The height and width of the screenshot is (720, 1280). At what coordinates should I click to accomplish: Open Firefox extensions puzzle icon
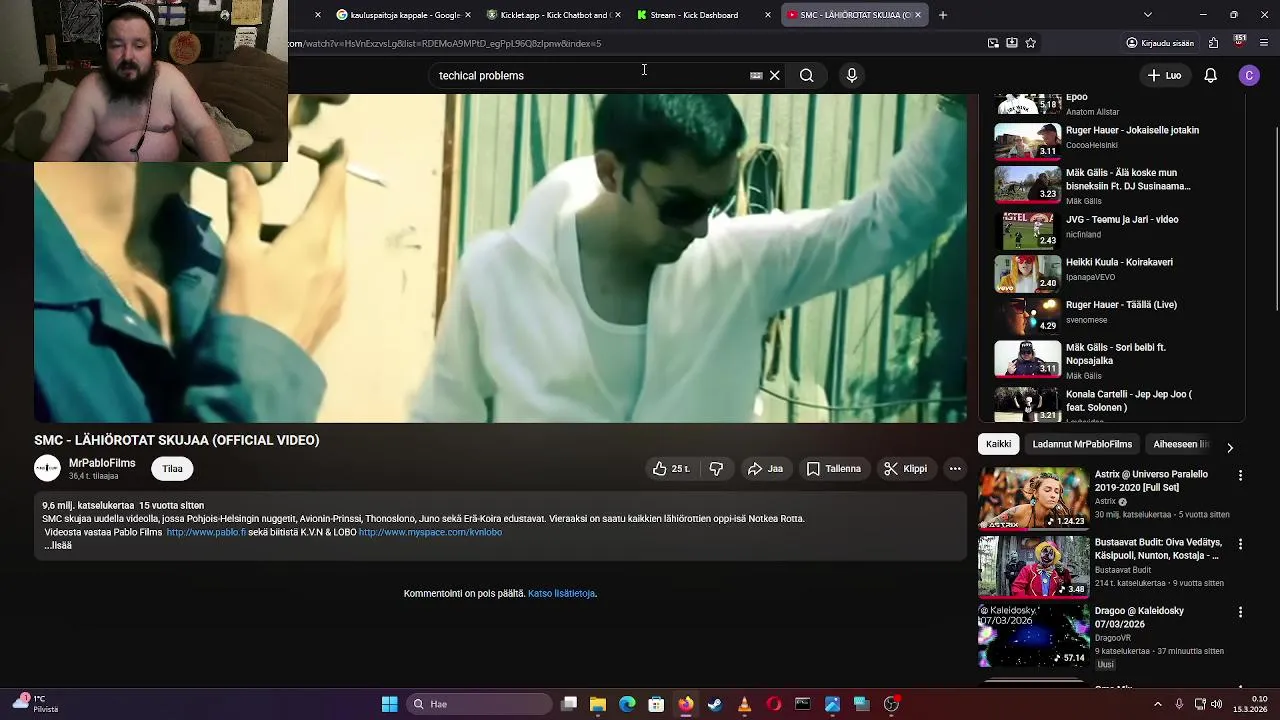1213,43
